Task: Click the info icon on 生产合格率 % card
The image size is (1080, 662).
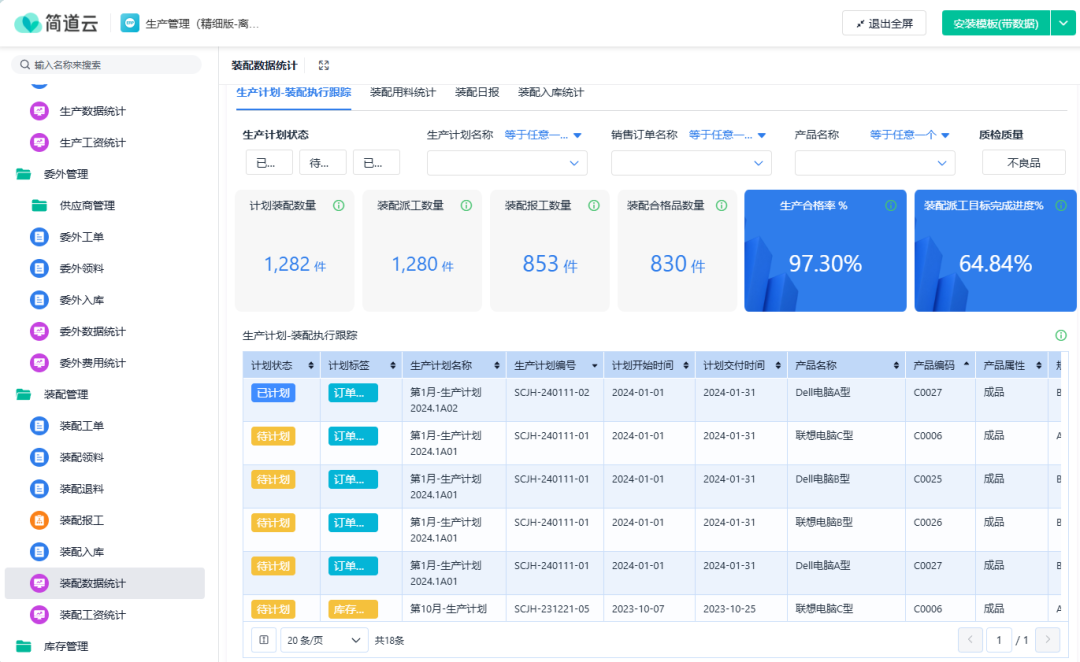Action: [891, 206]
